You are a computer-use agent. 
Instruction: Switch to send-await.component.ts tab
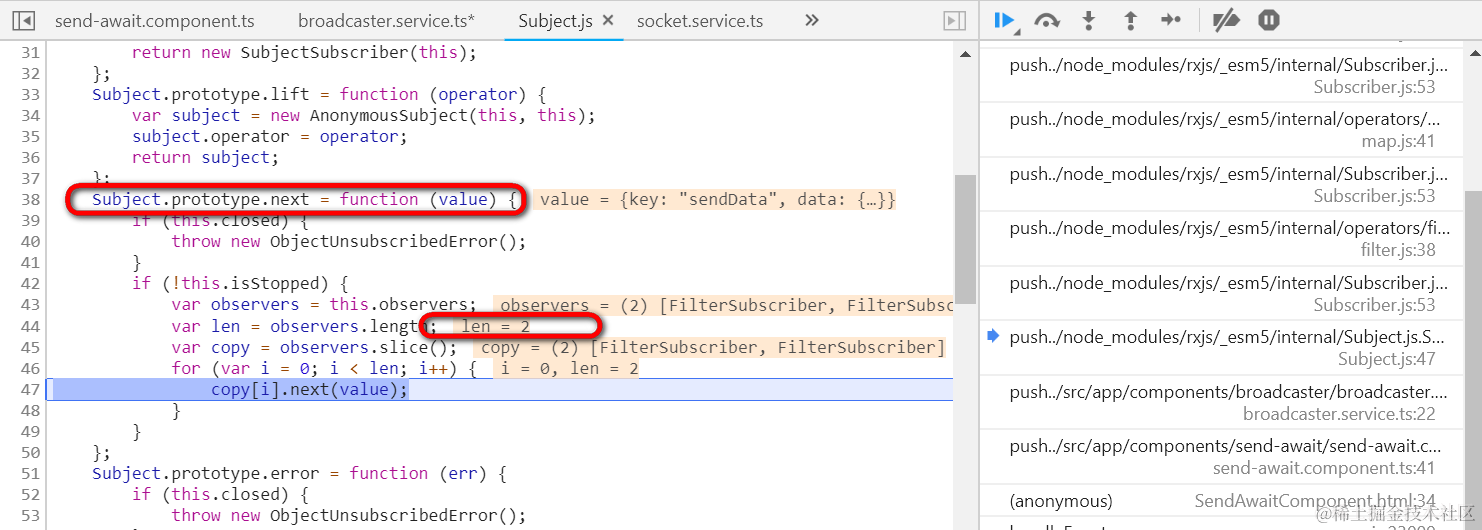tap(155, 20)
